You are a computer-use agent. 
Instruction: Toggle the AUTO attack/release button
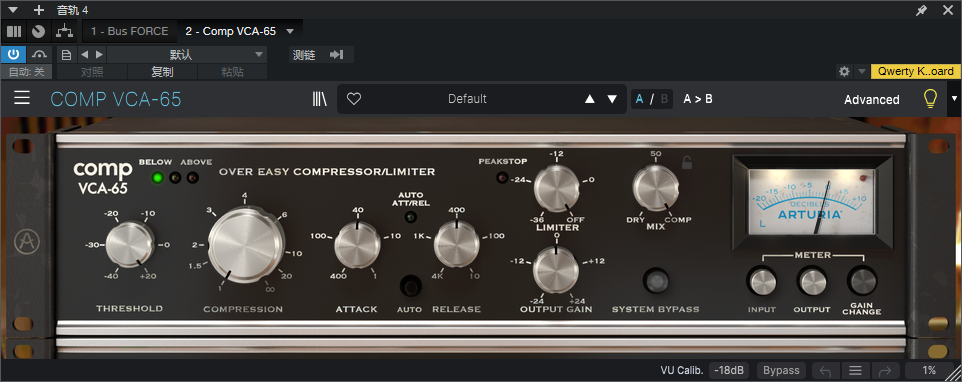point(410,286)
